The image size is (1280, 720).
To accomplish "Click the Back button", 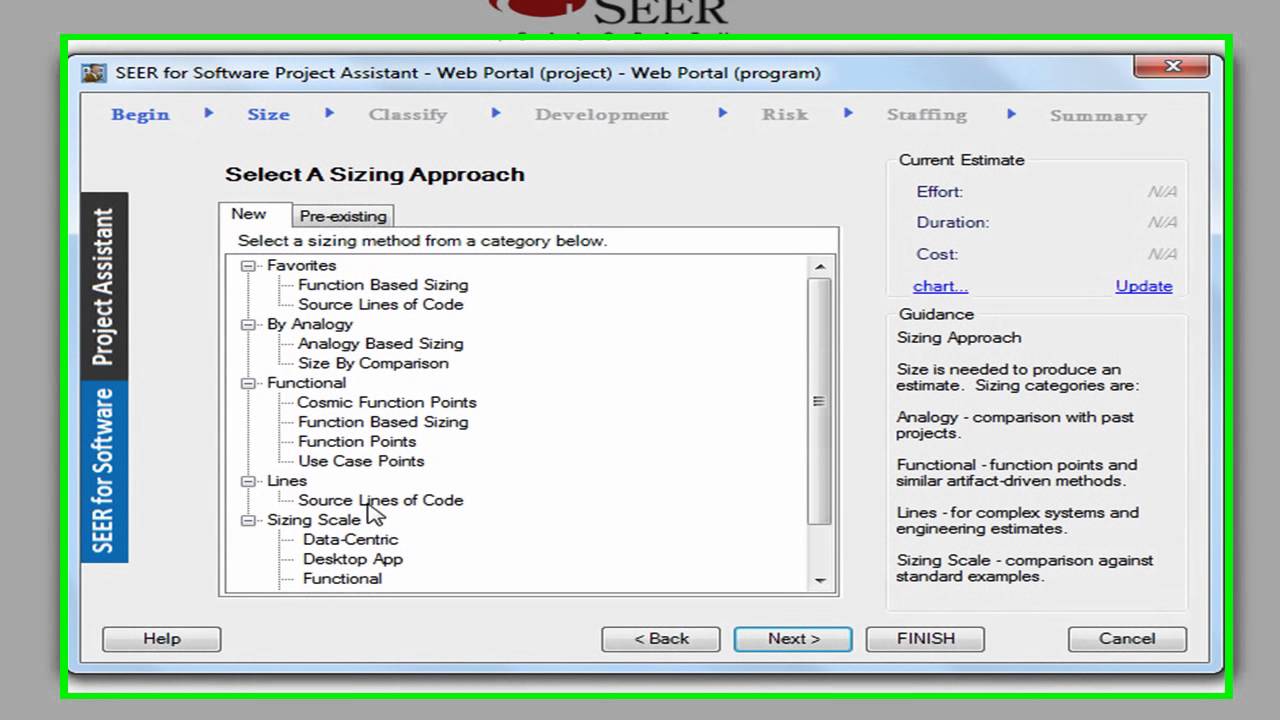I will coord(661,639).
